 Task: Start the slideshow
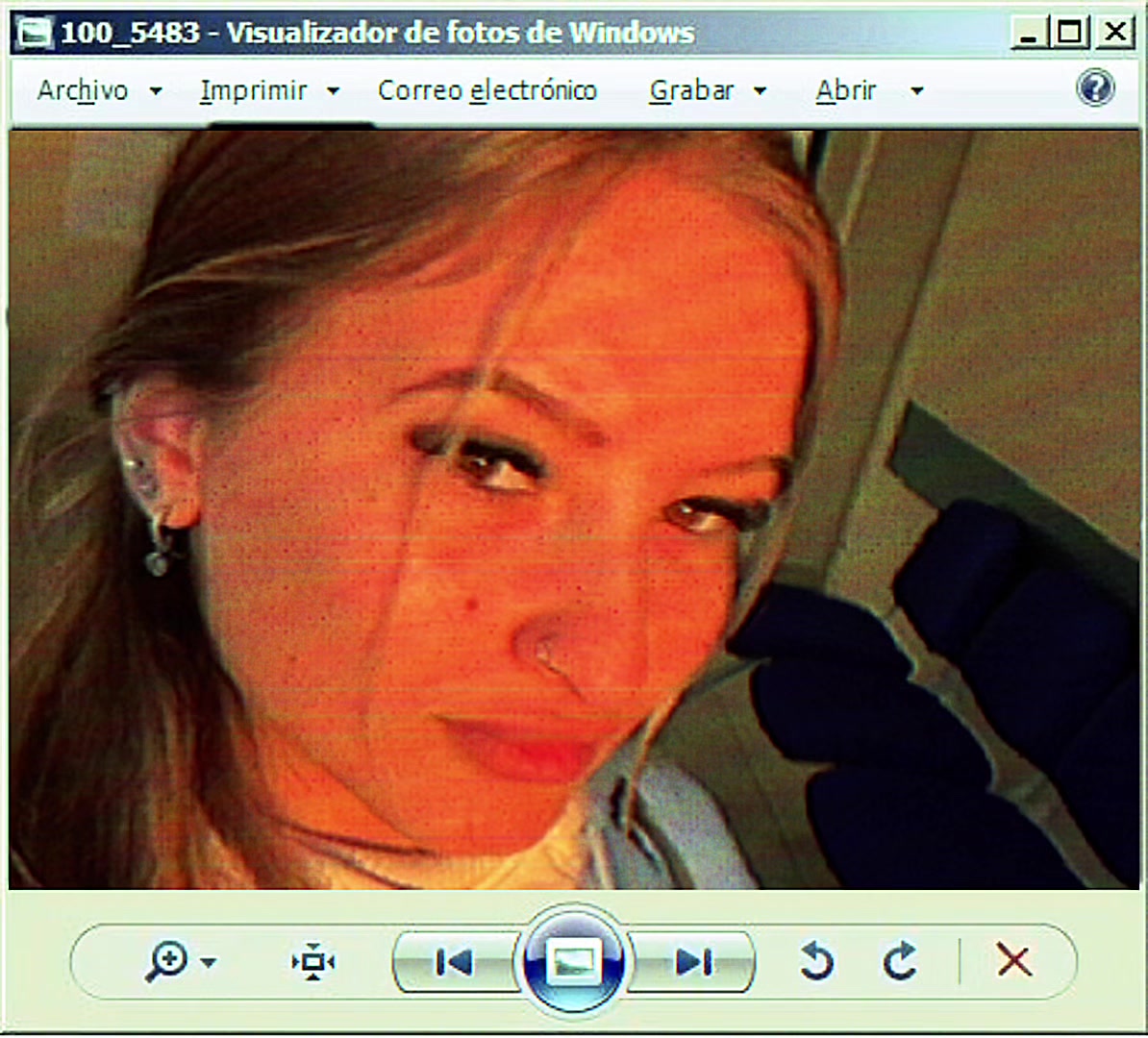574,961
